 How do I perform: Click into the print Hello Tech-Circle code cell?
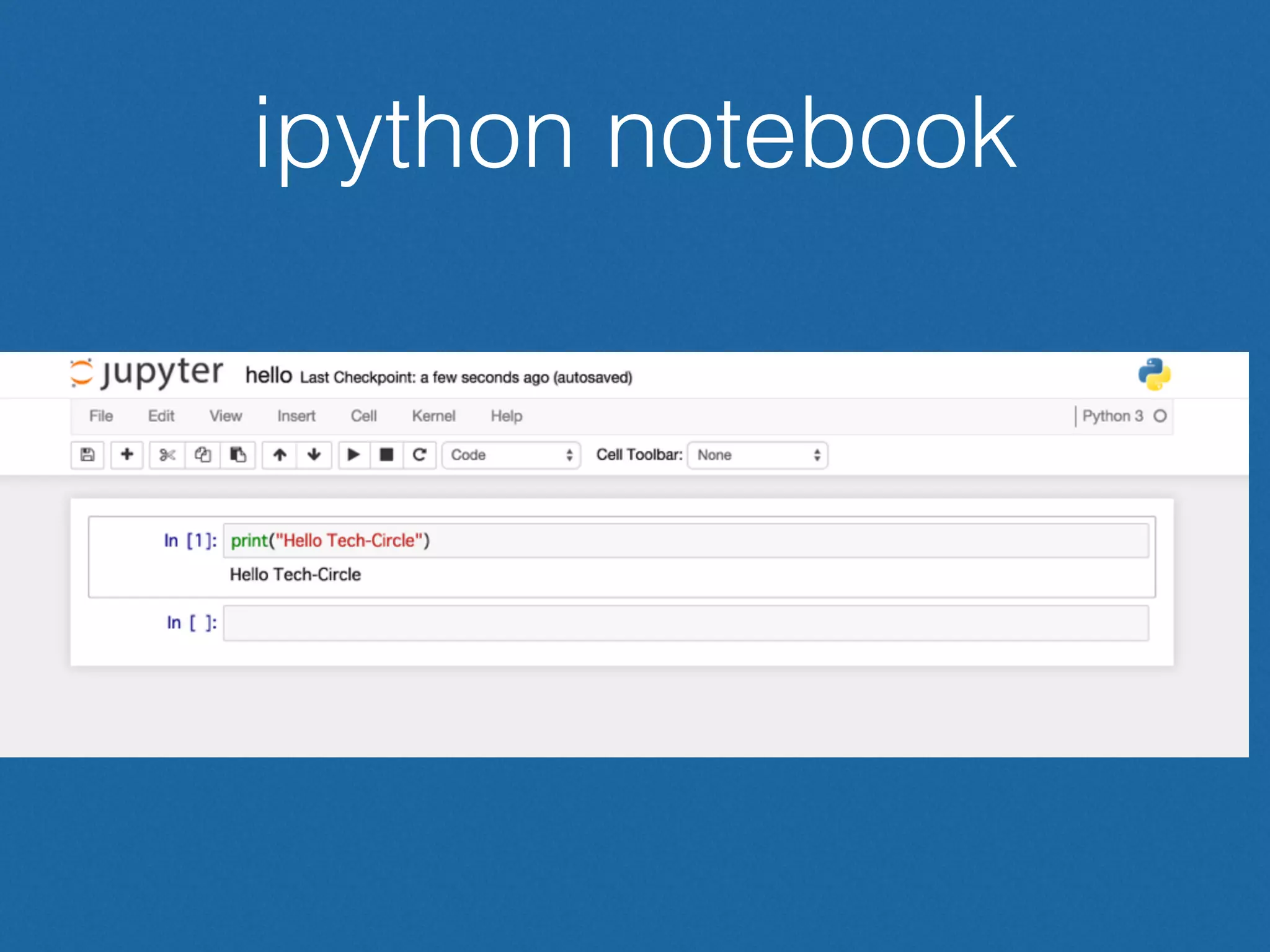(x=686, y=540)
